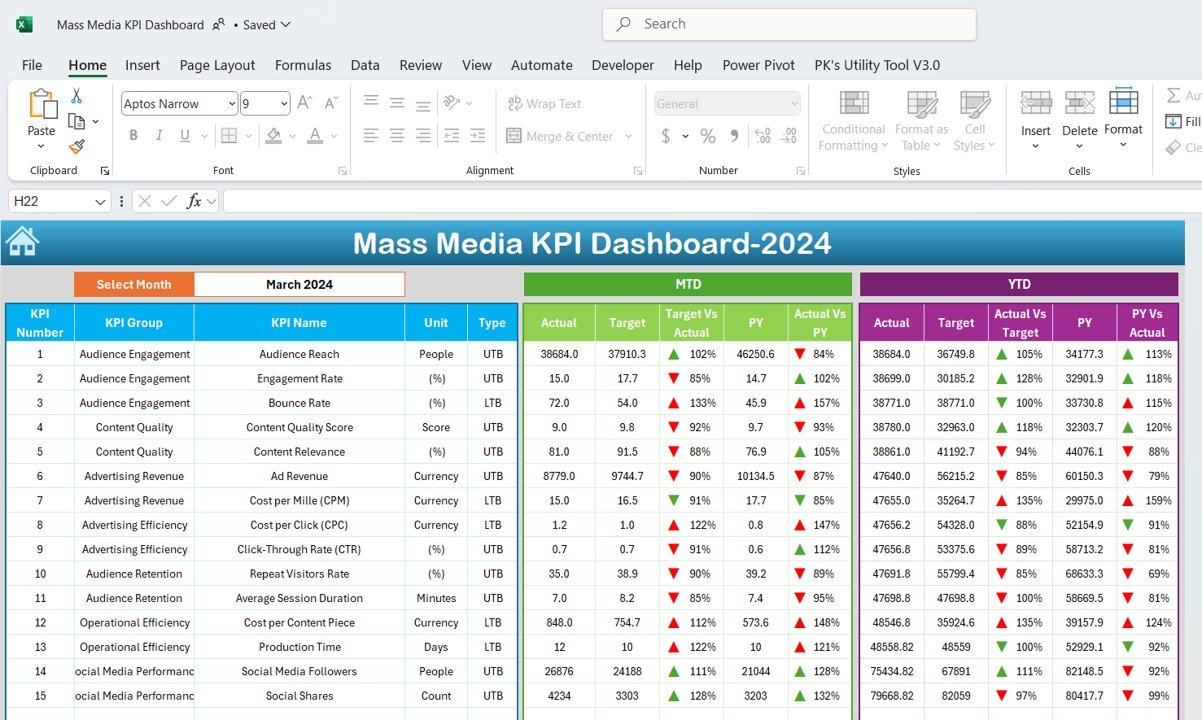Click the Fill button in the Editing group

coord(1183,122)
